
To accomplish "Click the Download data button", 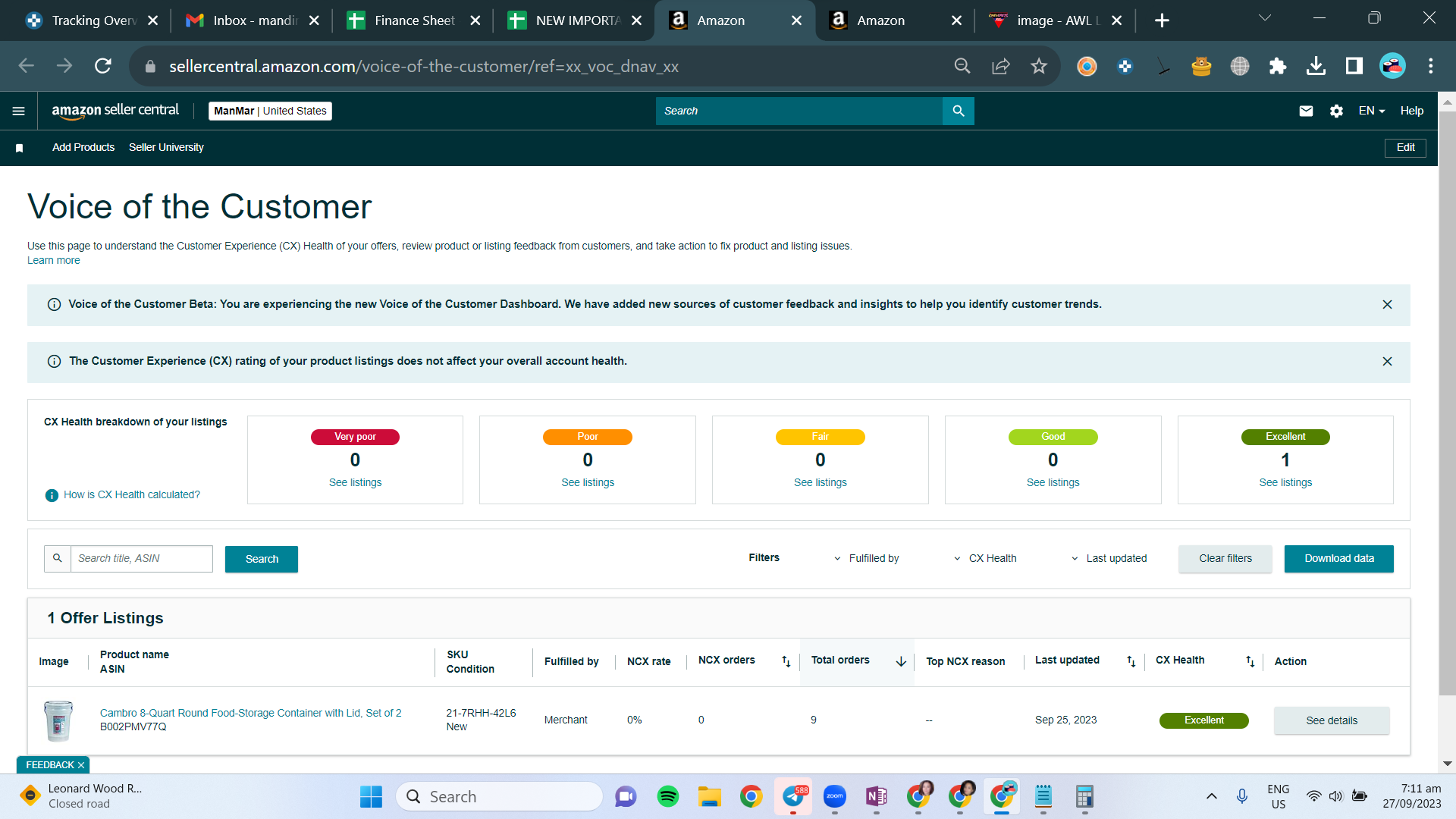I will pyautogui.click(x=1339, y=559).
